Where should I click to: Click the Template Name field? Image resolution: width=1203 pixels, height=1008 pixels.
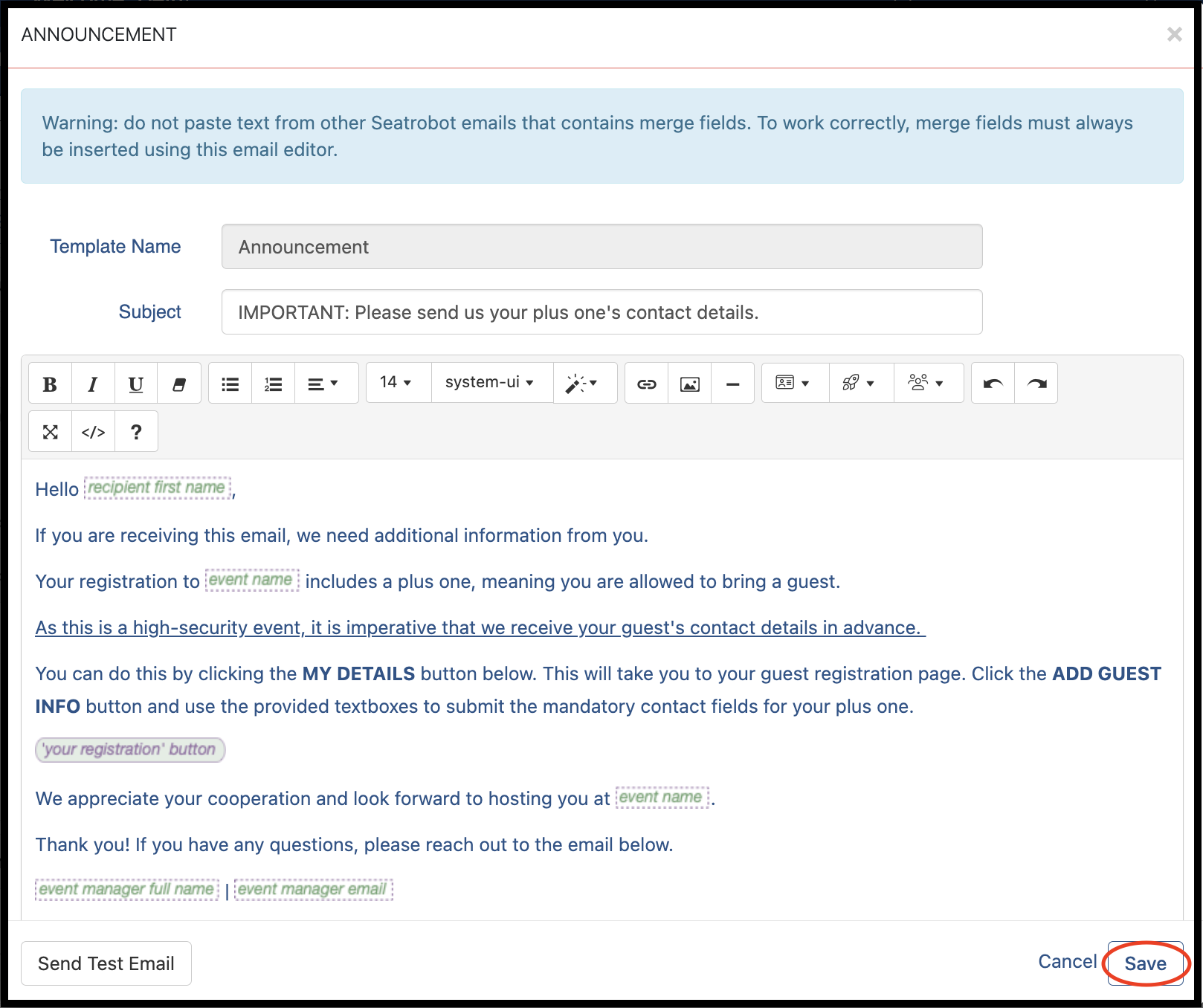(x=602, y=247)
